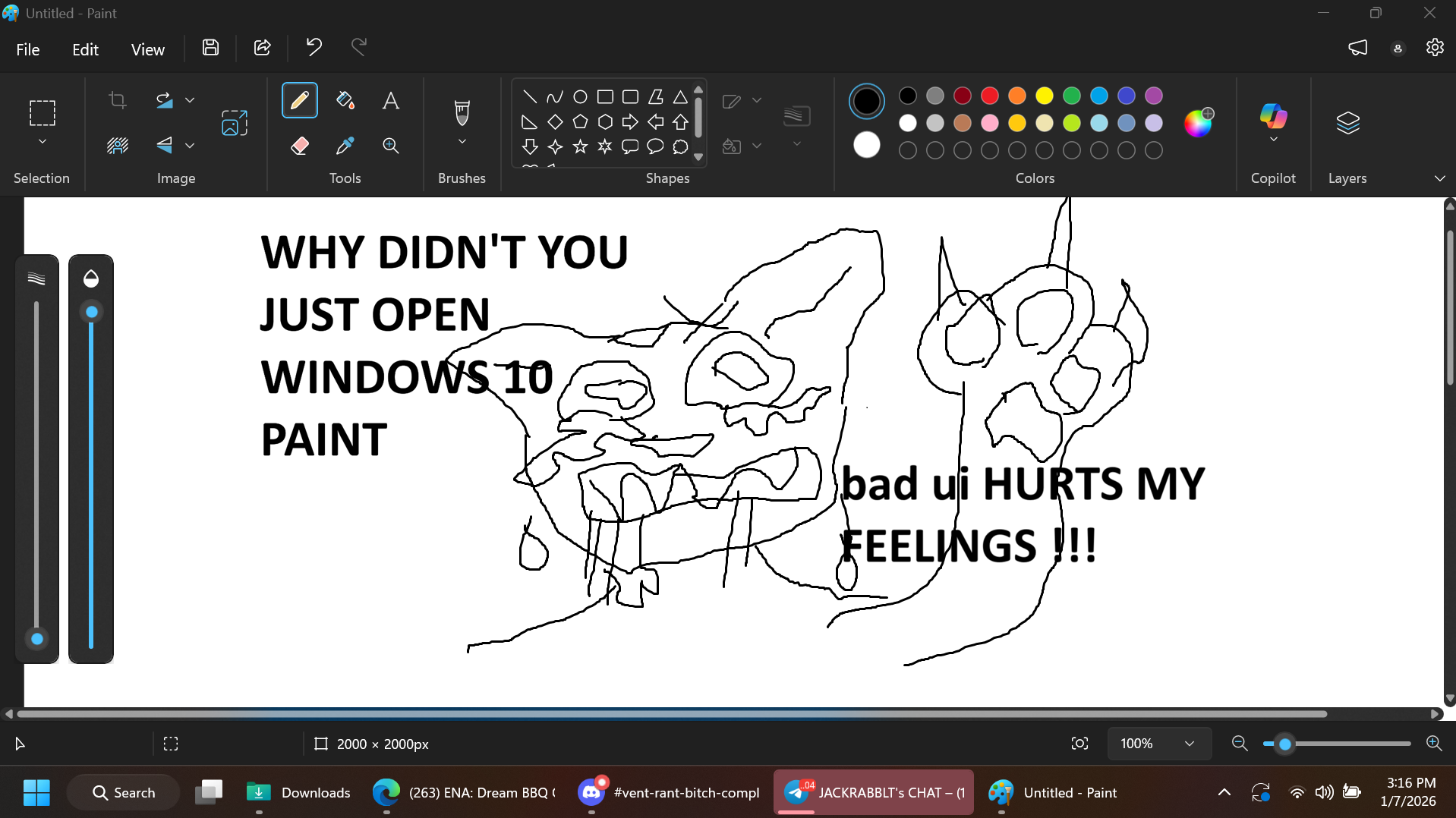Select the Magnifier tool

(x=390, y=145)
